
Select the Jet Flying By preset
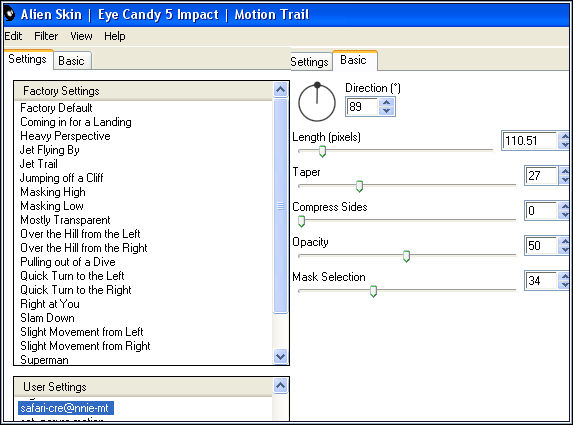click(x=50, y=150)
